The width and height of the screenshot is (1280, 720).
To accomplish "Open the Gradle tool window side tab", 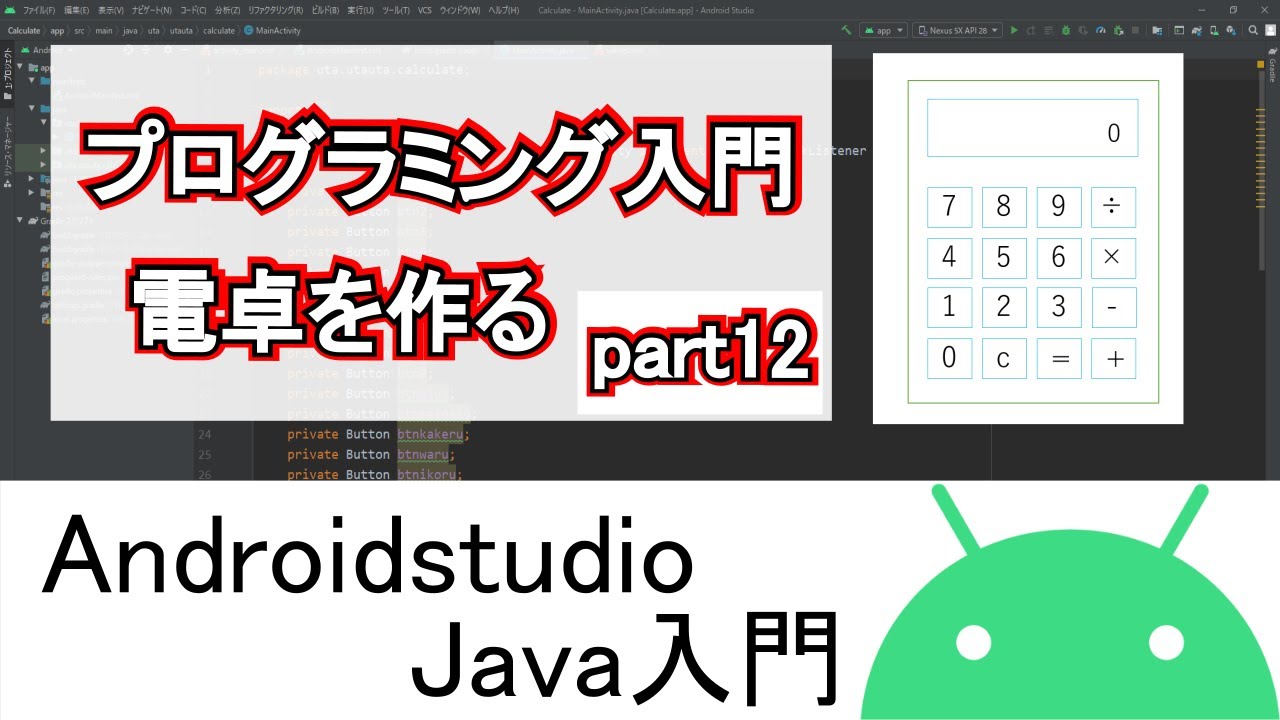I will click(1272, 66).
